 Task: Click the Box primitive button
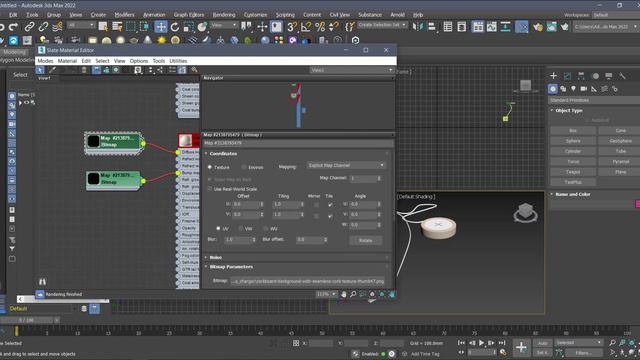pyautogui.click(x=573, y=131)
